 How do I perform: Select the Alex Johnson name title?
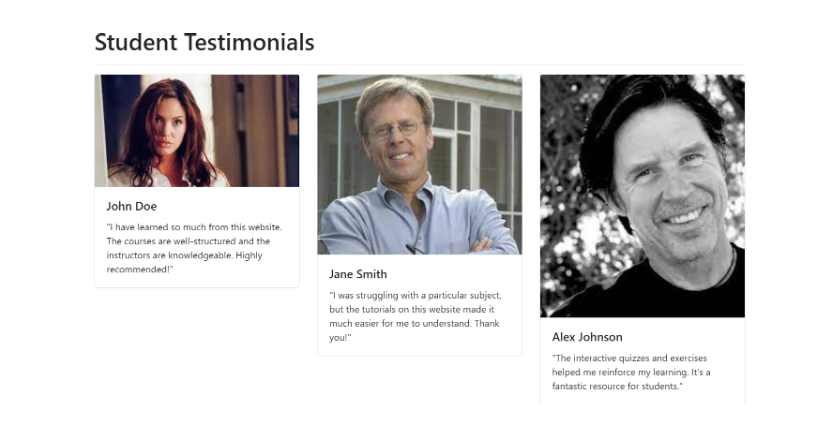[587, 337]
